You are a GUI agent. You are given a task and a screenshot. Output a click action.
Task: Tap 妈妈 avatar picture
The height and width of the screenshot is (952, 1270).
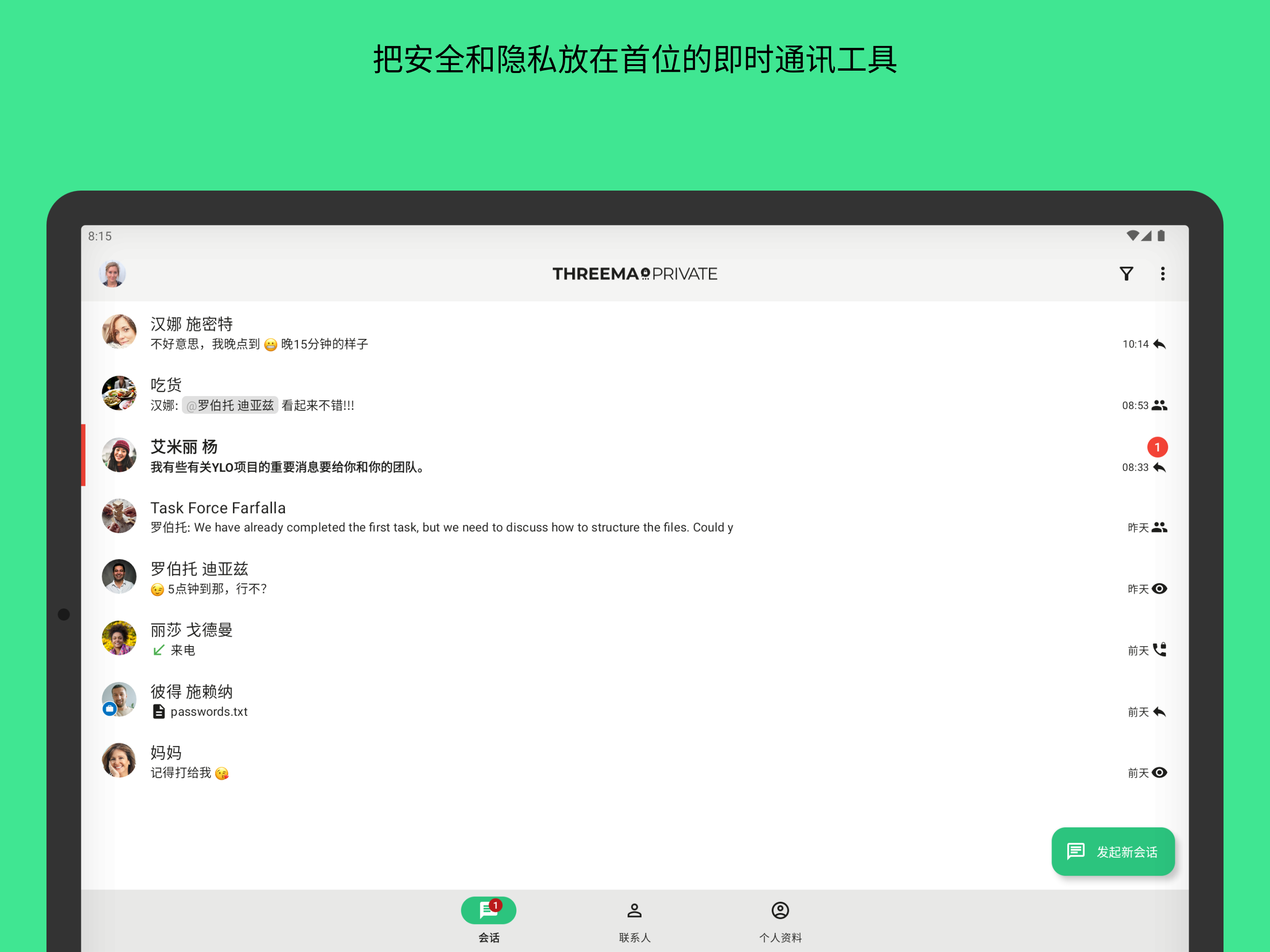click(119, 760)
